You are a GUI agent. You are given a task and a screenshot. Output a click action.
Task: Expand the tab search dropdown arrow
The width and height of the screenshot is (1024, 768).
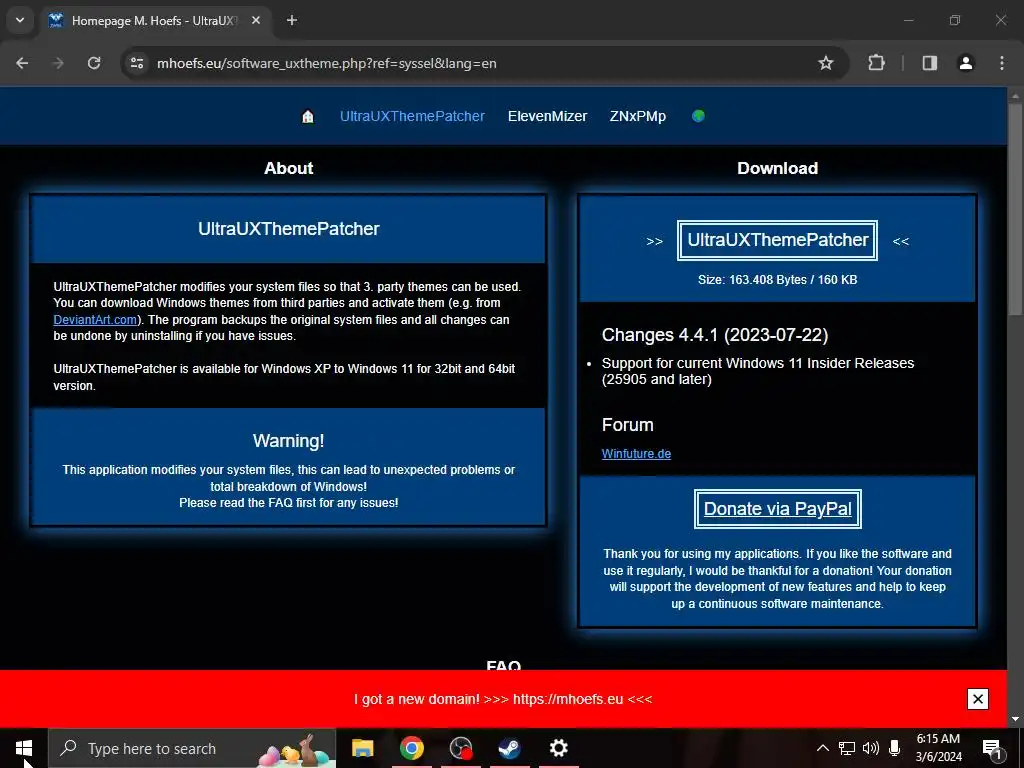(20, 20)
